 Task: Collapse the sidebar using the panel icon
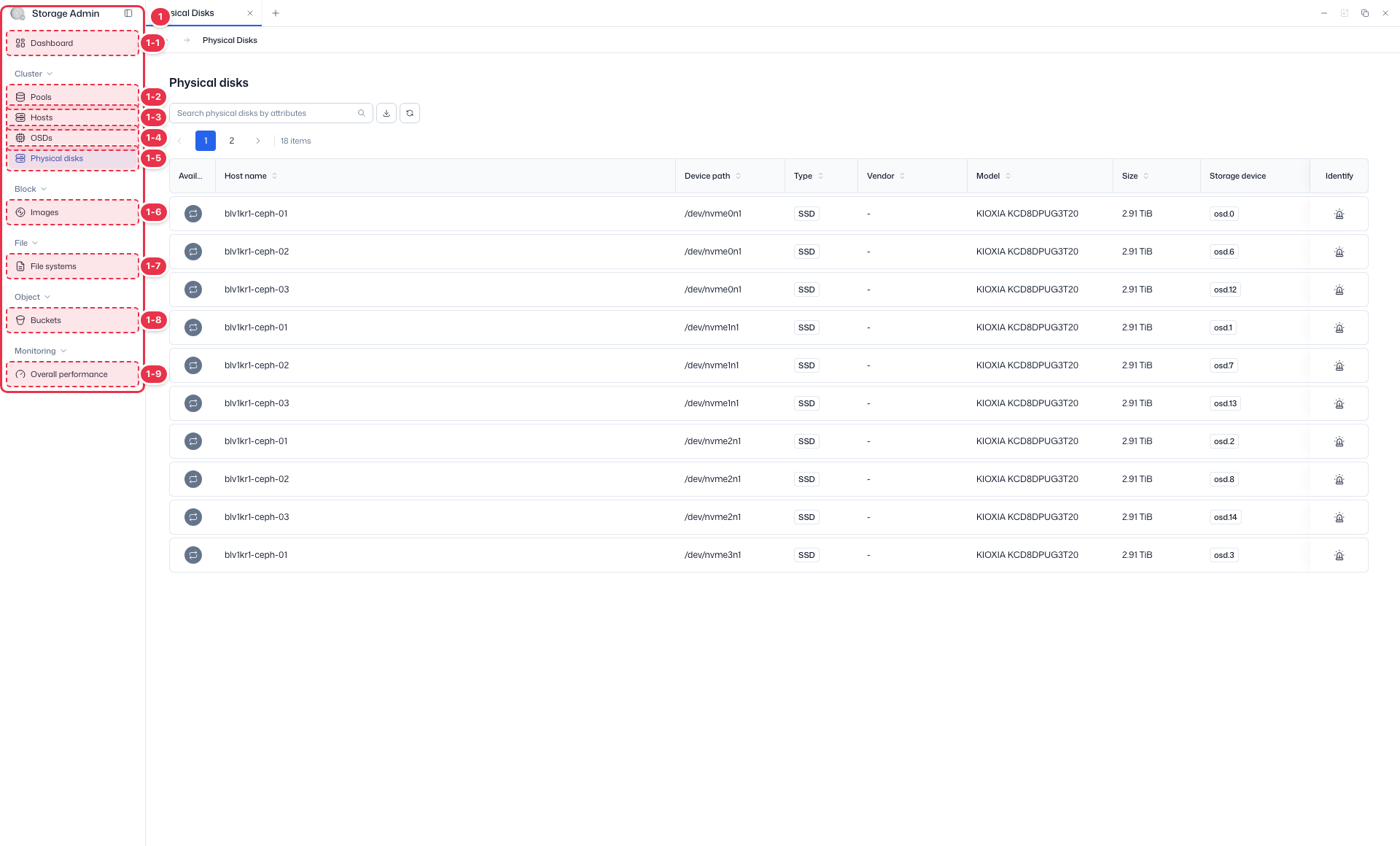pyautogui.click(x=128, y=13)
